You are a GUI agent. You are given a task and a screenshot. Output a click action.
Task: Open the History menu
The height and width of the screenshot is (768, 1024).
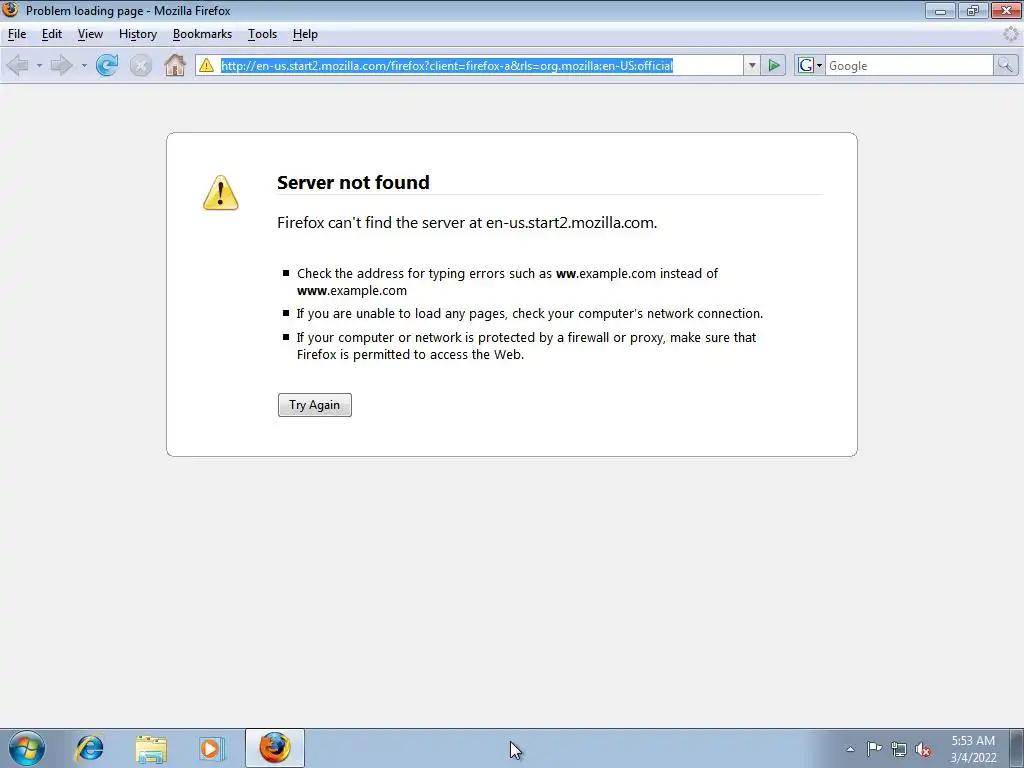[138, 34]
